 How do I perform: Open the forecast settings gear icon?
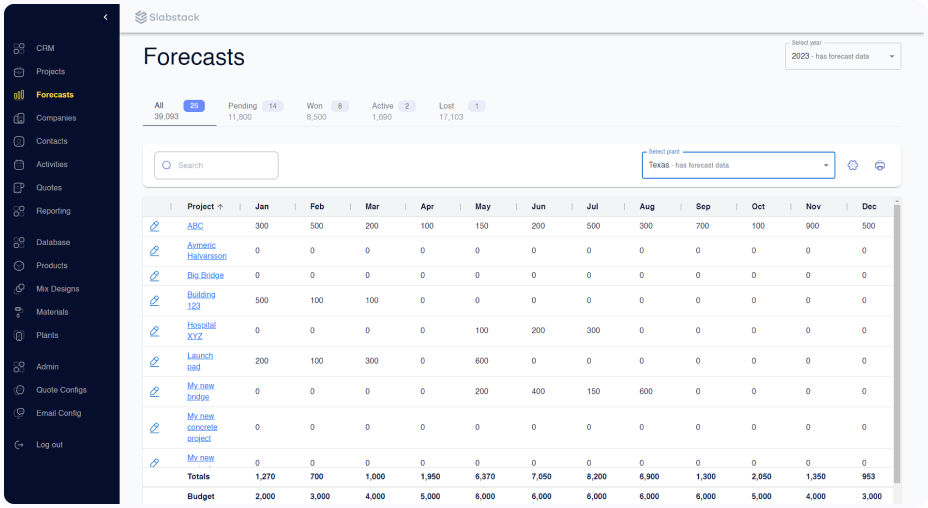point(853,165)
